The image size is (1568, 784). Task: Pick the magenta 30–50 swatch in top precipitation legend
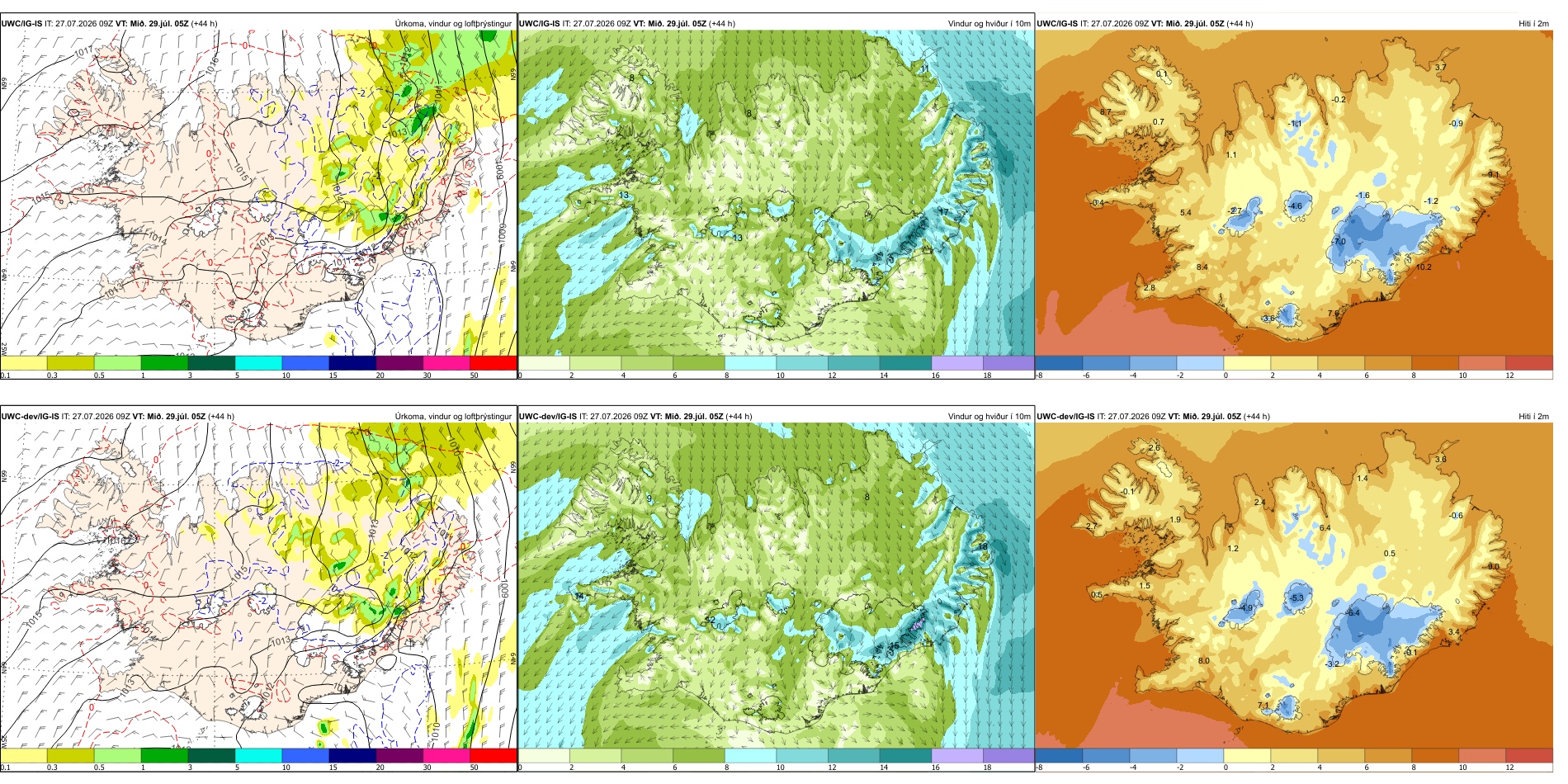click(446, 363)
